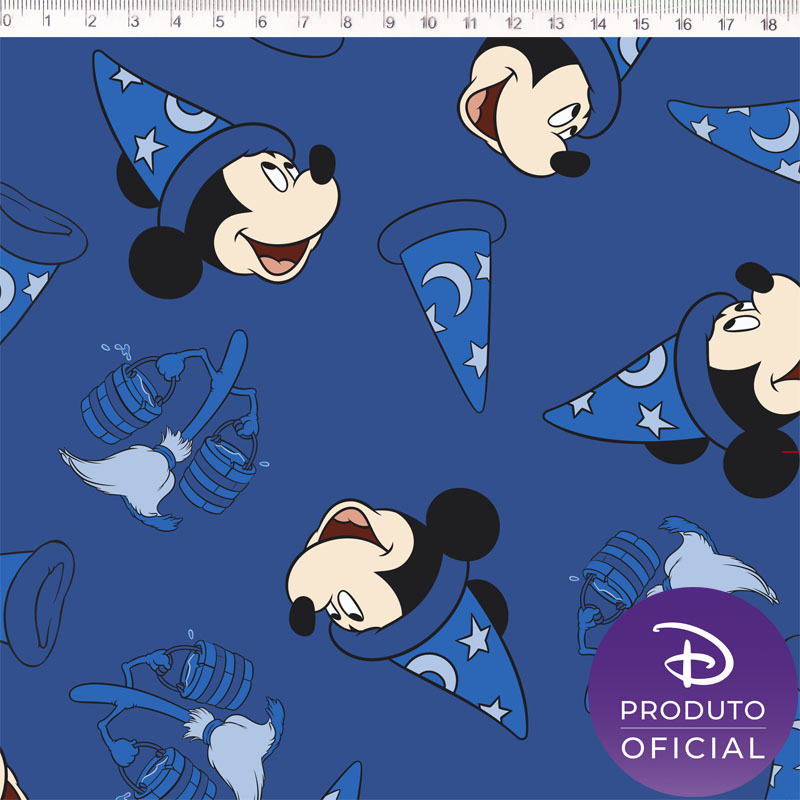Click the Disney D logo in badge
800x800 pixels.
692,654
